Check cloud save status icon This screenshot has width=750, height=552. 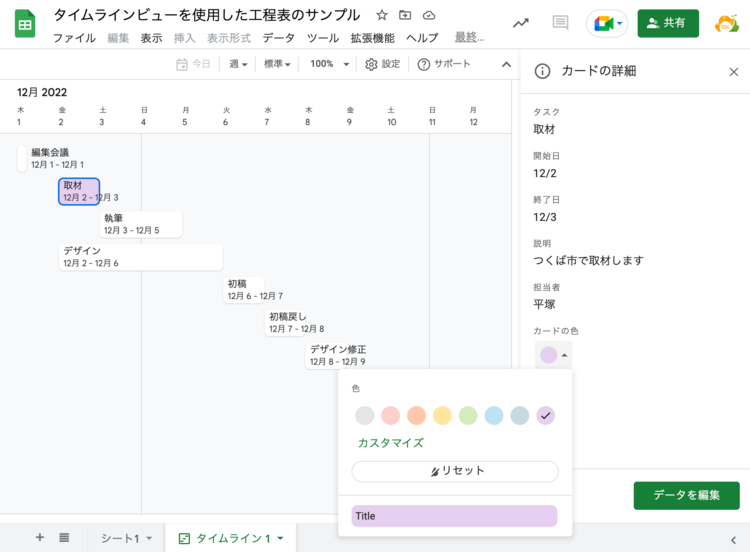pos(429,15)
